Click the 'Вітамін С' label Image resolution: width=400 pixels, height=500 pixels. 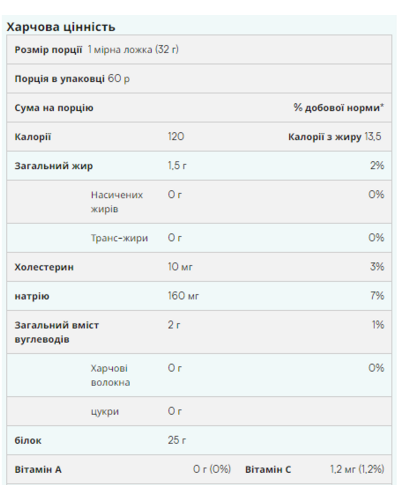tap(268, 470)
